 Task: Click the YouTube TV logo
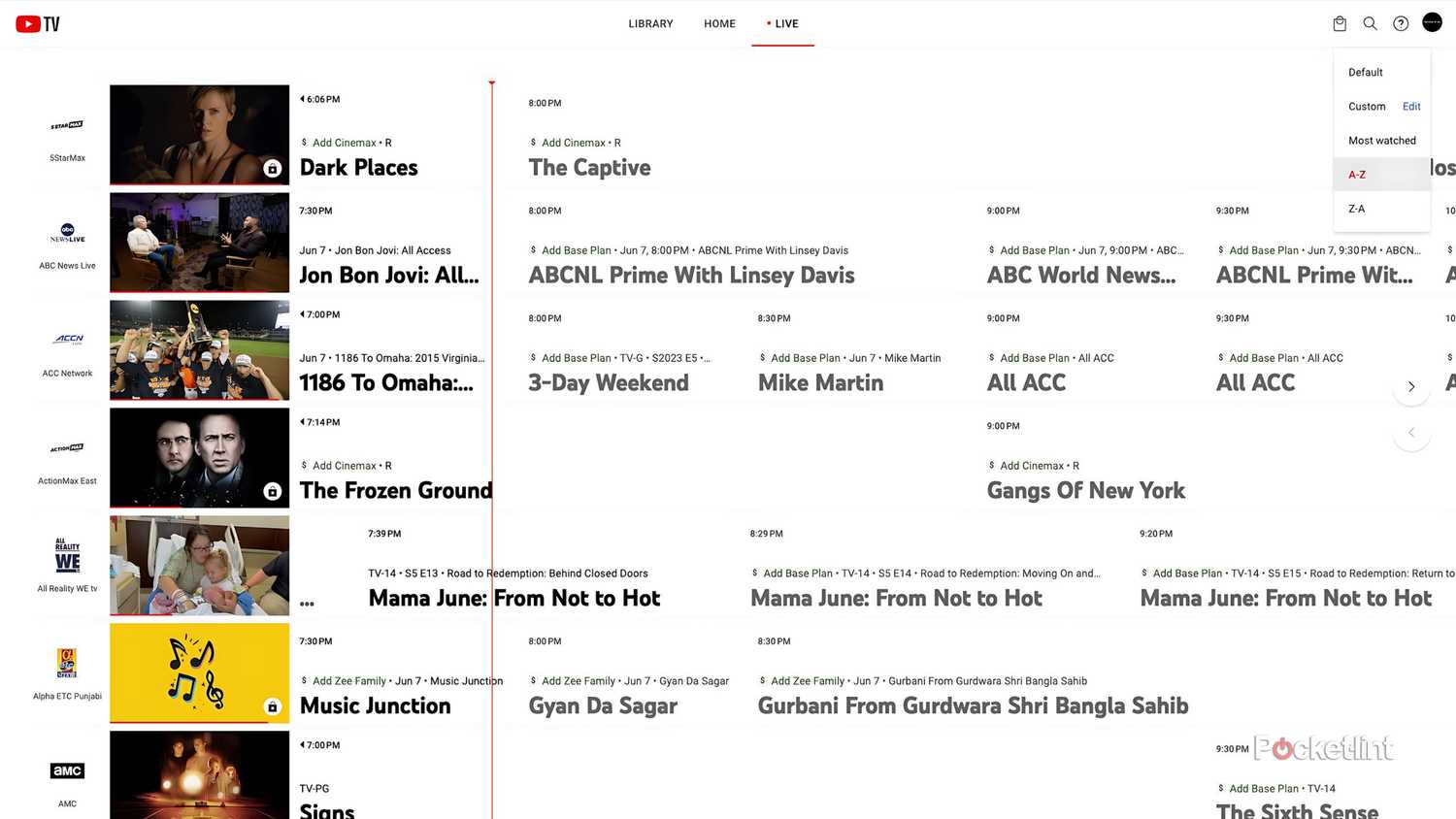(x=37, y=23)
